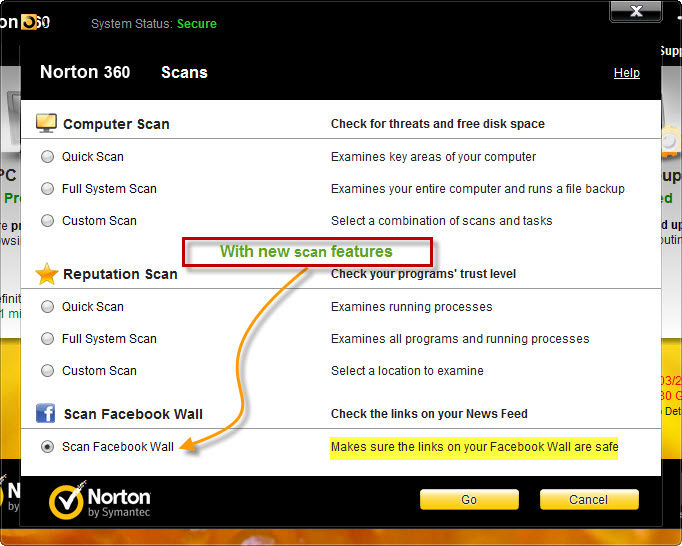The width and height of the screenshot is (682, 546).
Task: Click the Computer Scan monitor icon
Action: 46,123
